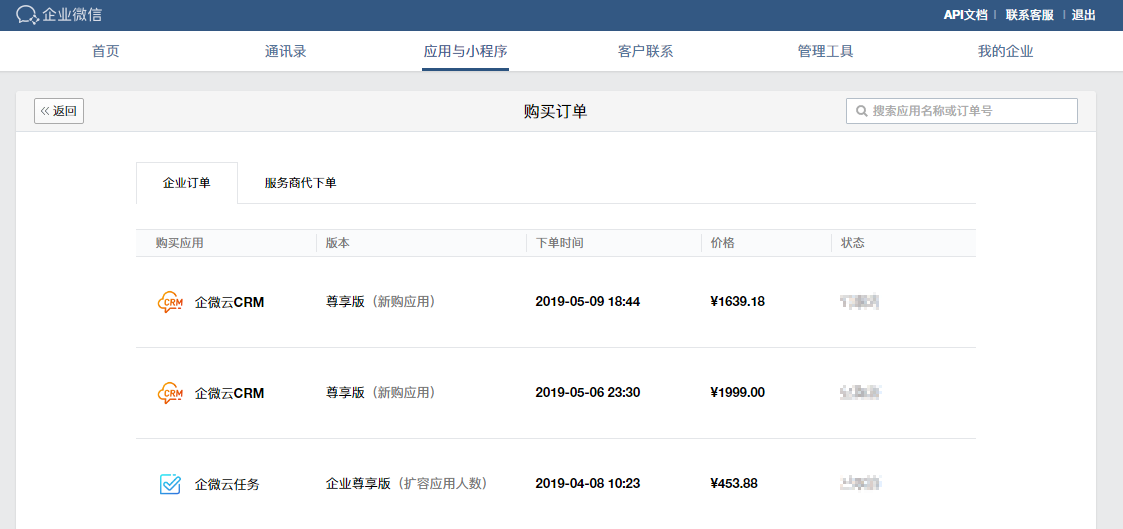Click the 状态 column header
Image resolution: width=1123 pixels, height=529 pixels.
[852, 243]
